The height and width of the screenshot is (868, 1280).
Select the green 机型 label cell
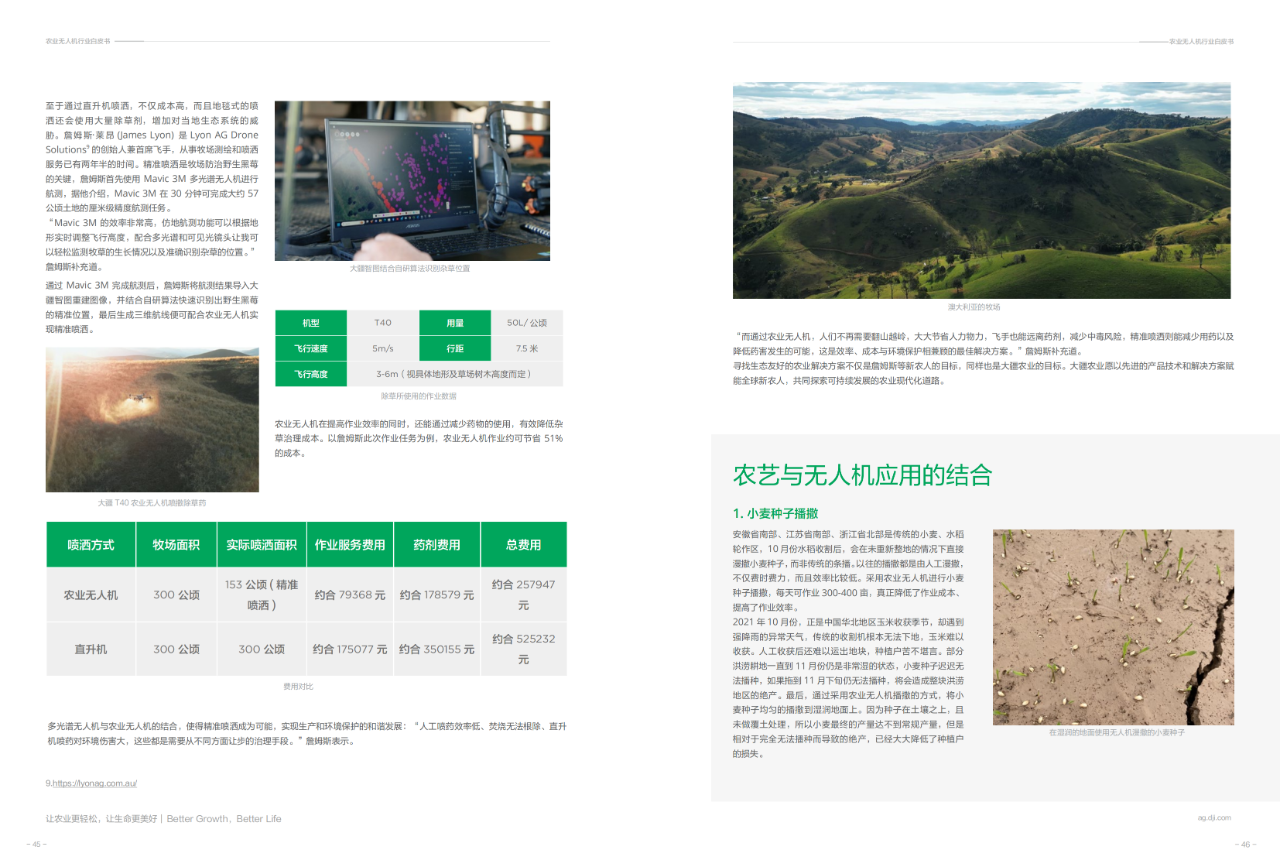(x=311, y=323)
